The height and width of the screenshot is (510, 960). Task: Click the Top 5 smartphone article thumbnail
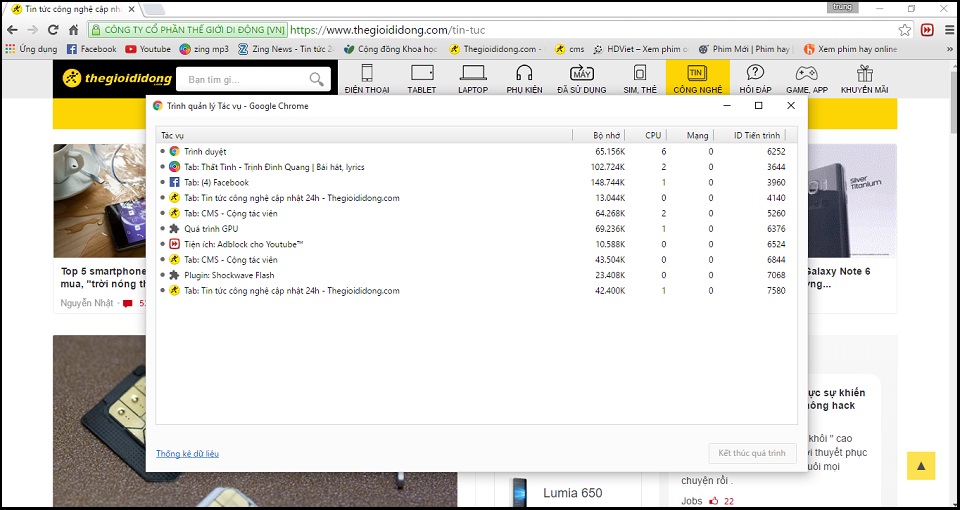pyautogui.click(x=99, y=201)
